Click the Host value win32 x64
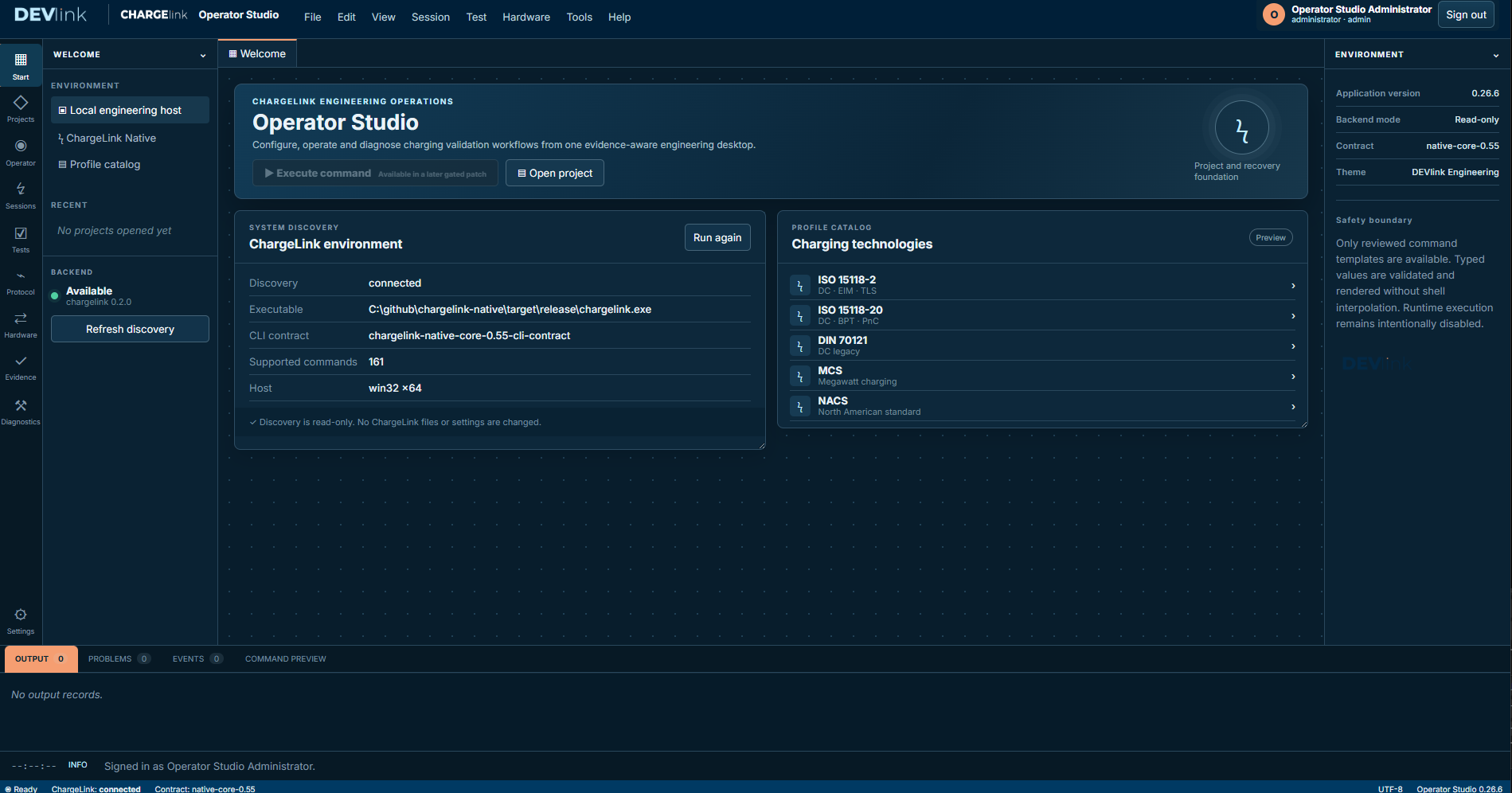1512x793 pixels. click(395, 388)
